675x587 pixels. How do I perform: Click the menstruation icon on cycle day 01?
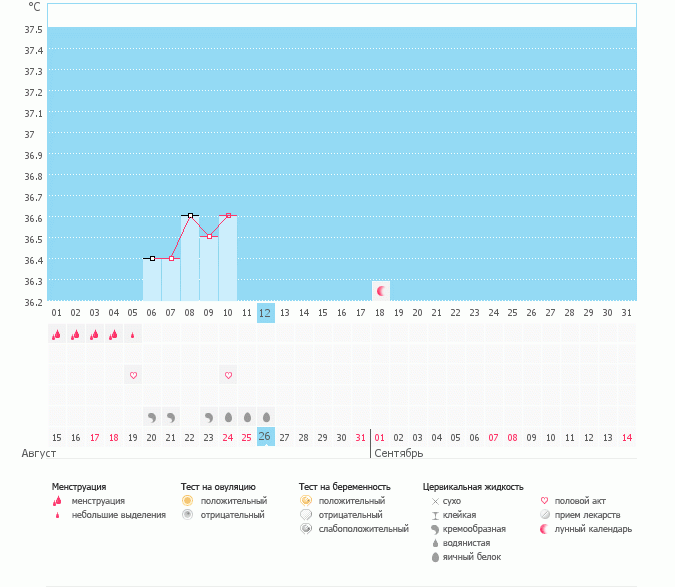click(x=56, y=335)
